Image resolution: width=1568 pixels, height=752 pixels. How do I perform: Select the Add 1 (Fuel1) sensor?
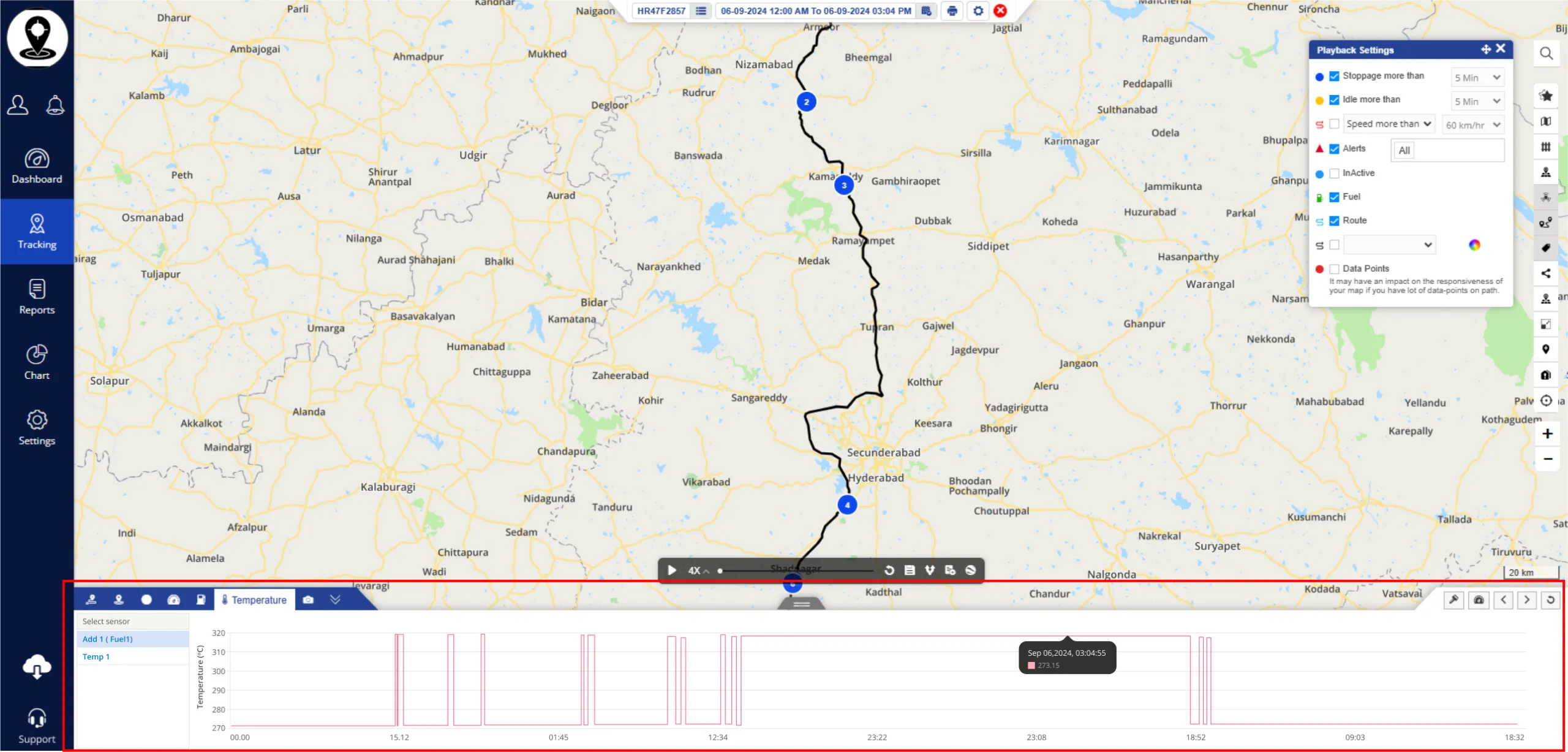108,639
